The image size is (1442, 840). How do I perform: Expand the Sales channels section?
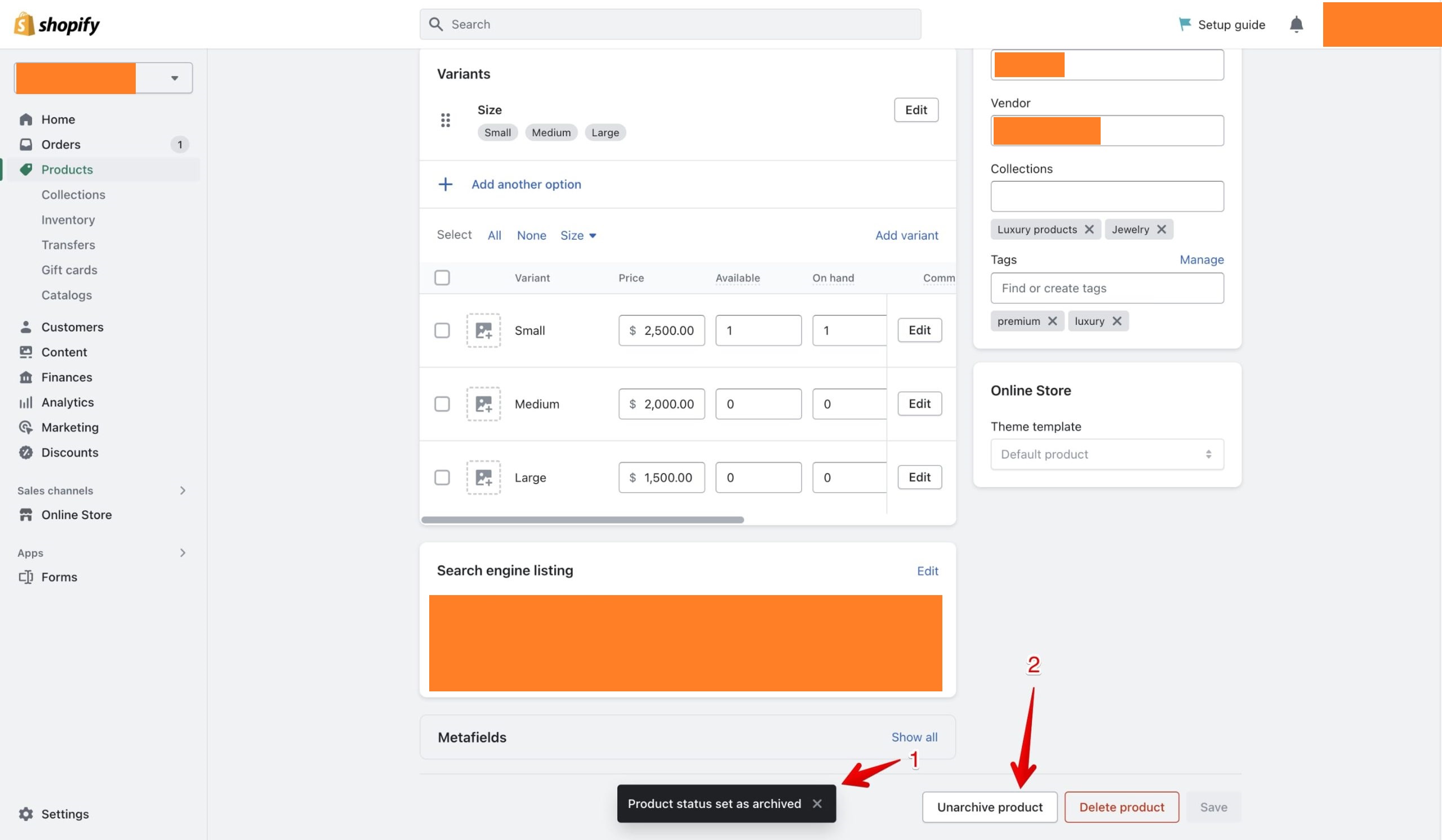(181, 490)
